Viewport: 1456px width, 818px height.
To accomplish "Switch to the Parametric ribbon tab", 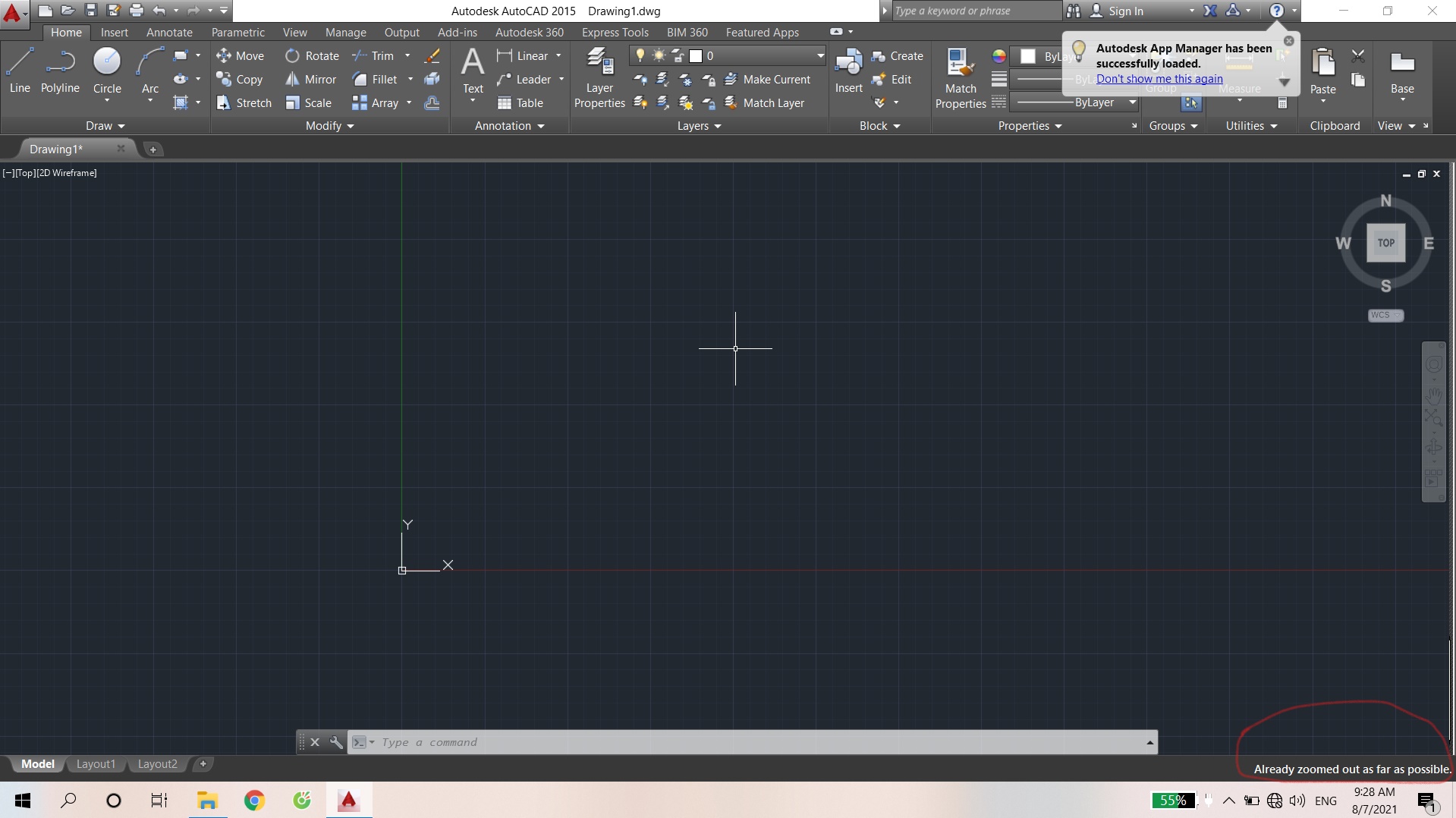I will (238, 32).
